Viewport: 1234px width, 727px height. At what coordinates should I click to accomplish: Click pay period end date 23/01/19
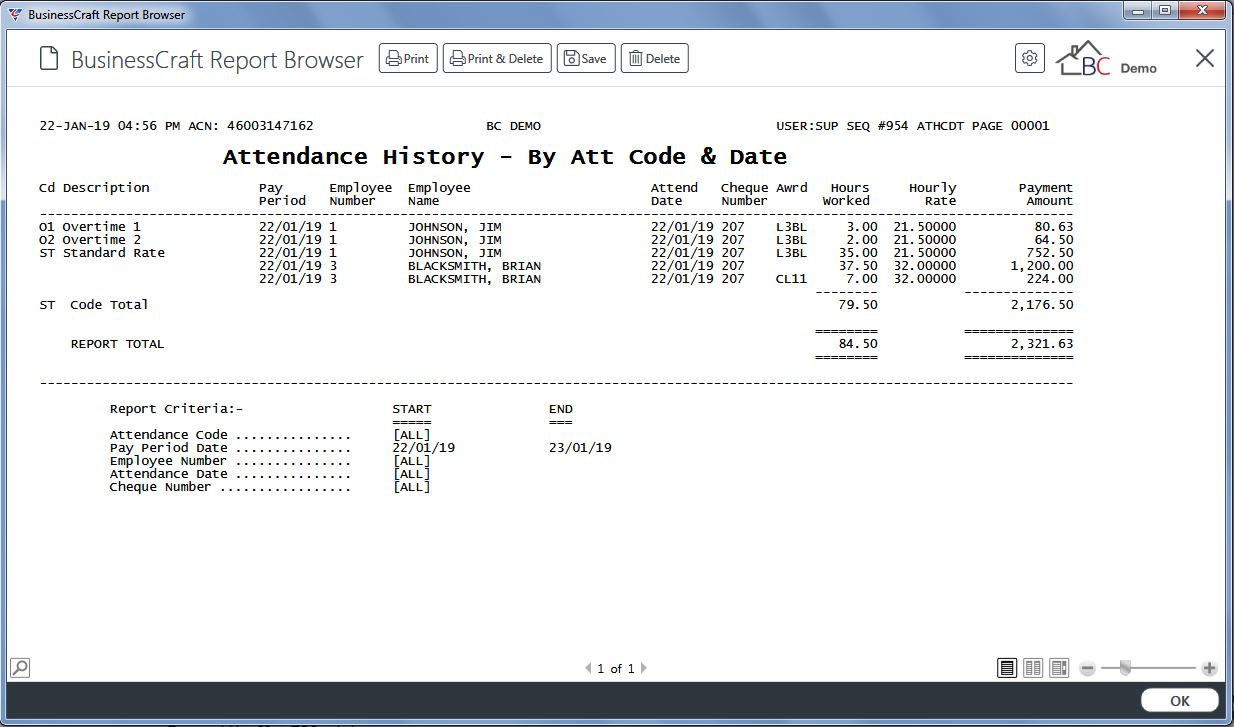[x=580, y=448]
